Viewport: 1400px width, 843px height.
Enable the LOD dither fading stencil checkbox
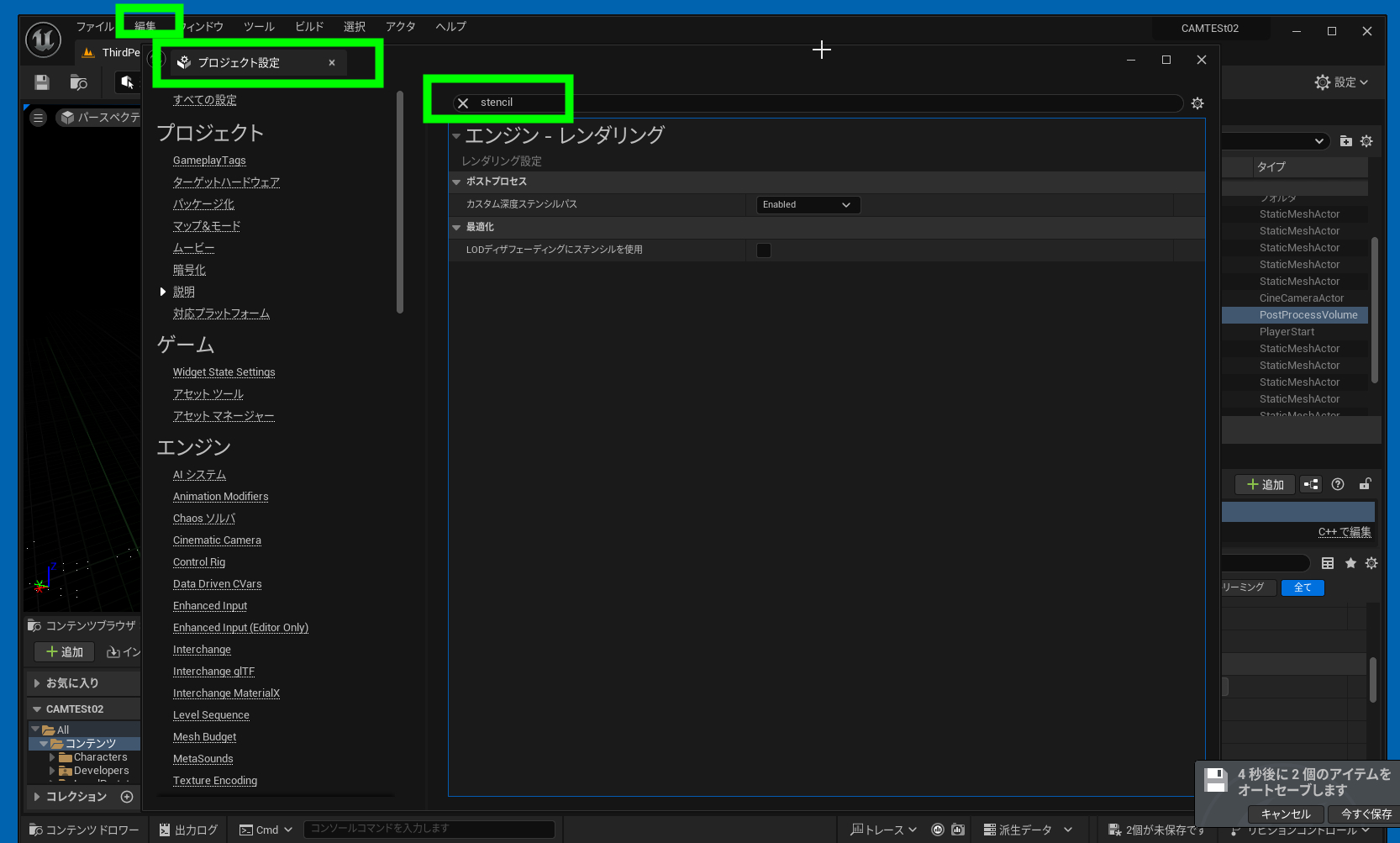coord(764,250)
